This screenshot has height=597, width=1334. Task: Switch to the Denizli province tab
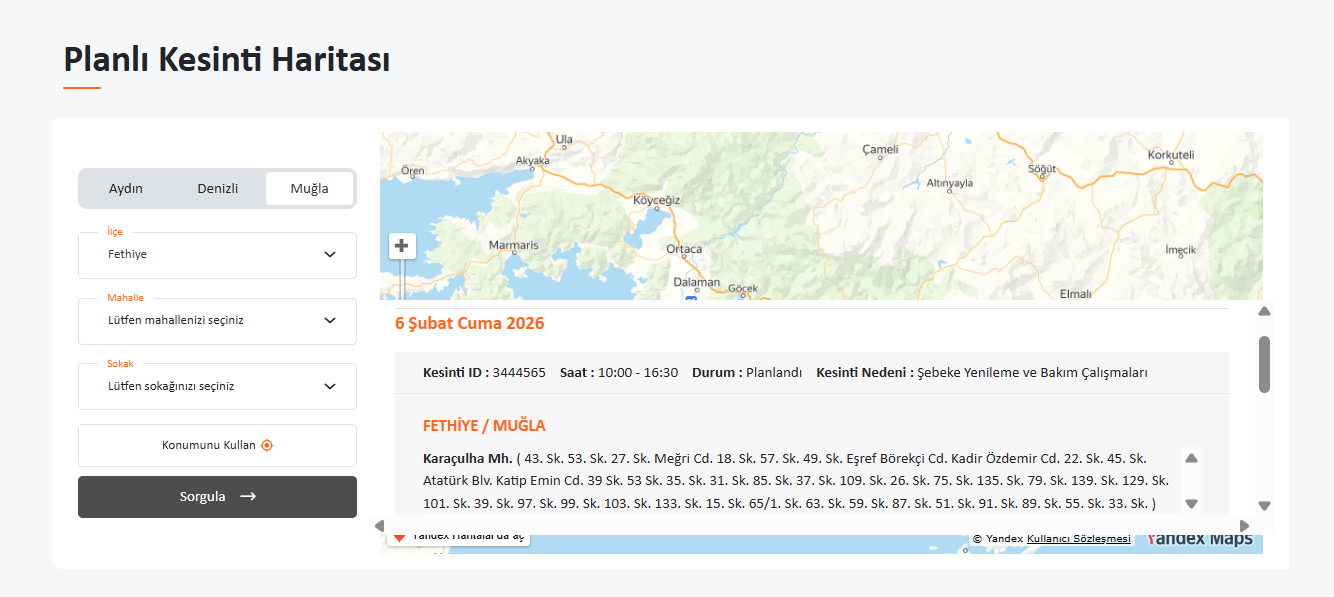218,188
